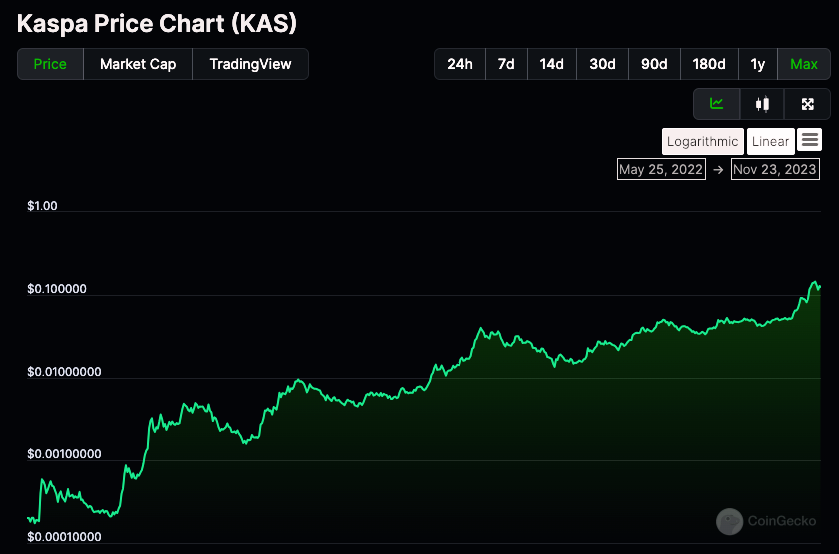839x554 pixels.
Task: Set range to 90d
Action: click(654, 64)
